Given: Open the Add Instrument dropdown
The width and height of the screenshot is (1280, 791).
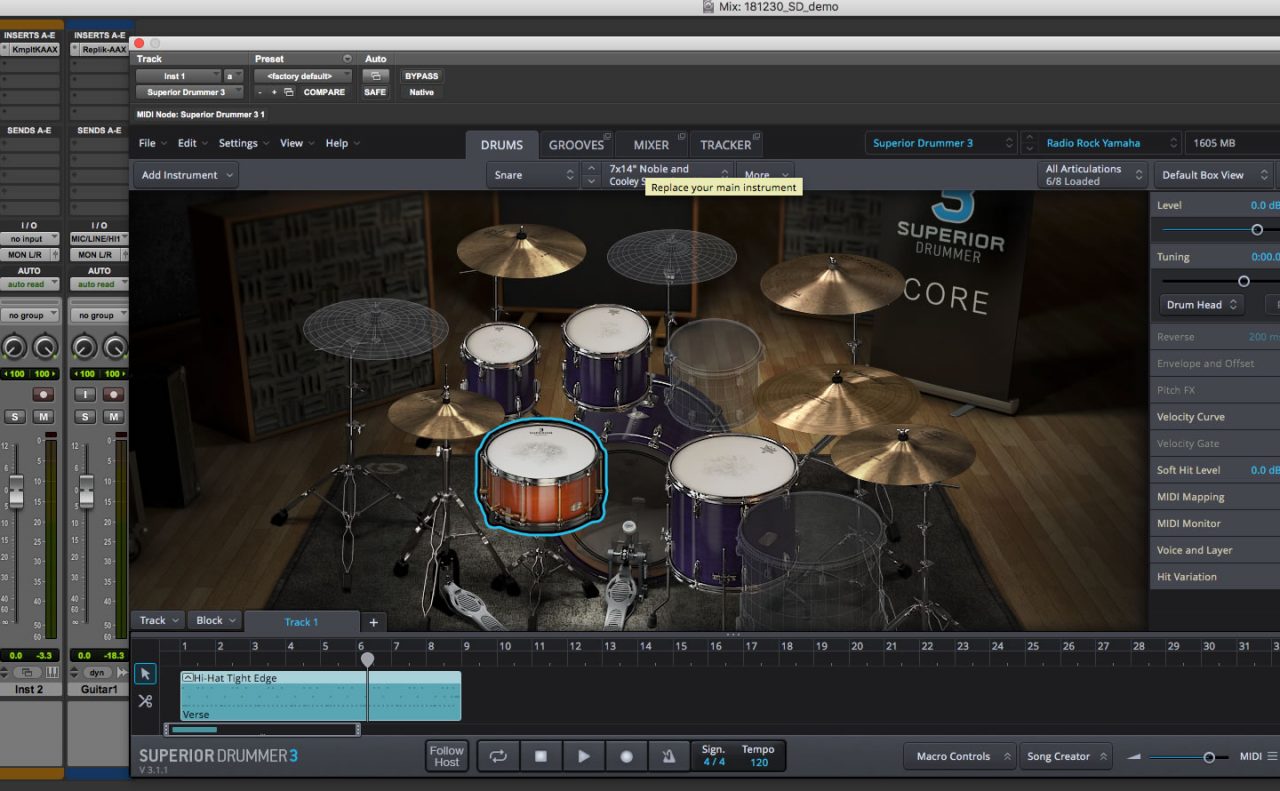Looking at the screenshot, I should click(186, 175).
